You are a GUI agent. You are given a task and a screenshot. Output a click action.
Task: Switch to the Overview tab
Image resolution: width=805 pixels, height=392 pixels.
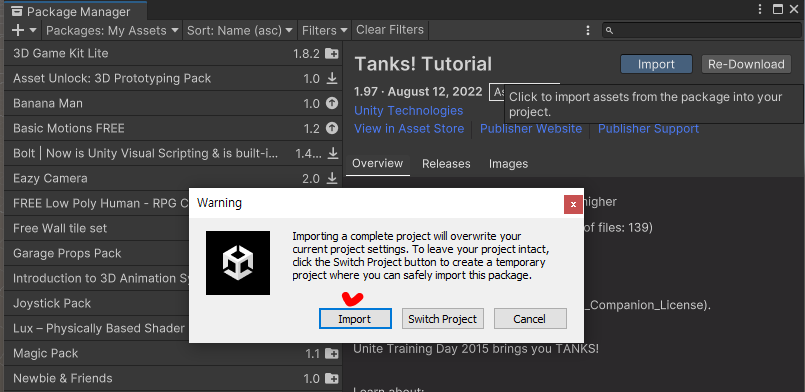(x=377, y=164)
